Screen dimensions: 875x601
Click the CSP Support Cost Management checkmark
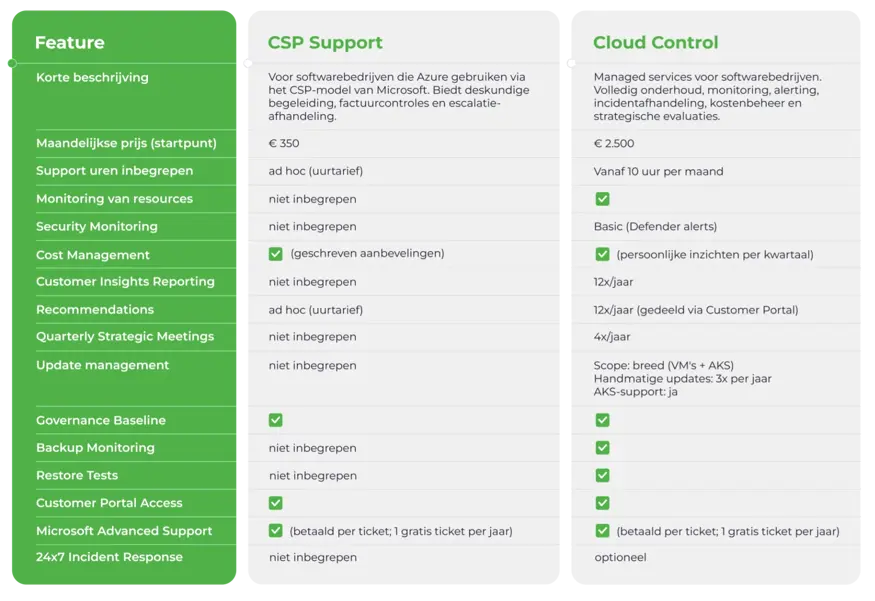click(x=276, y=254)
